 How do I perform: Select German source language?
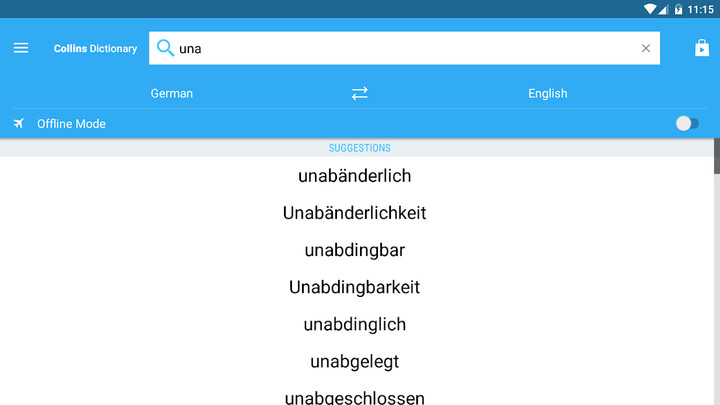(x=172, y=93)
